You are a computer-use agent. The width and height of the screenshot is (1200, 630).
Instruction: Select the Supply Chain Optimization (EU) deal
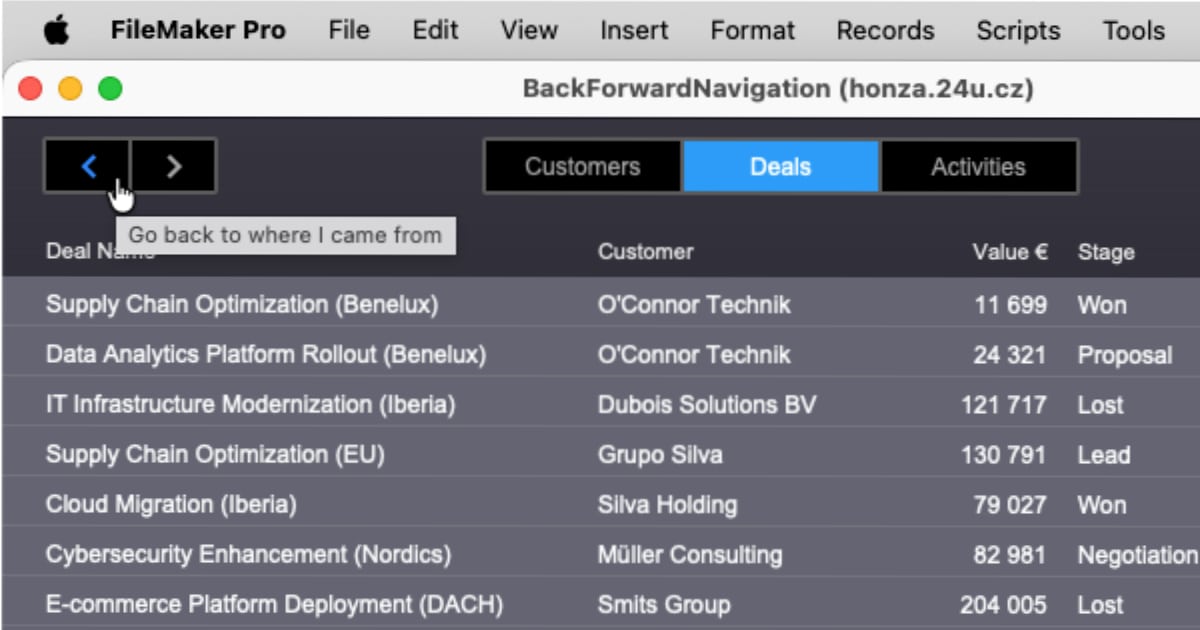coord(215,455)
